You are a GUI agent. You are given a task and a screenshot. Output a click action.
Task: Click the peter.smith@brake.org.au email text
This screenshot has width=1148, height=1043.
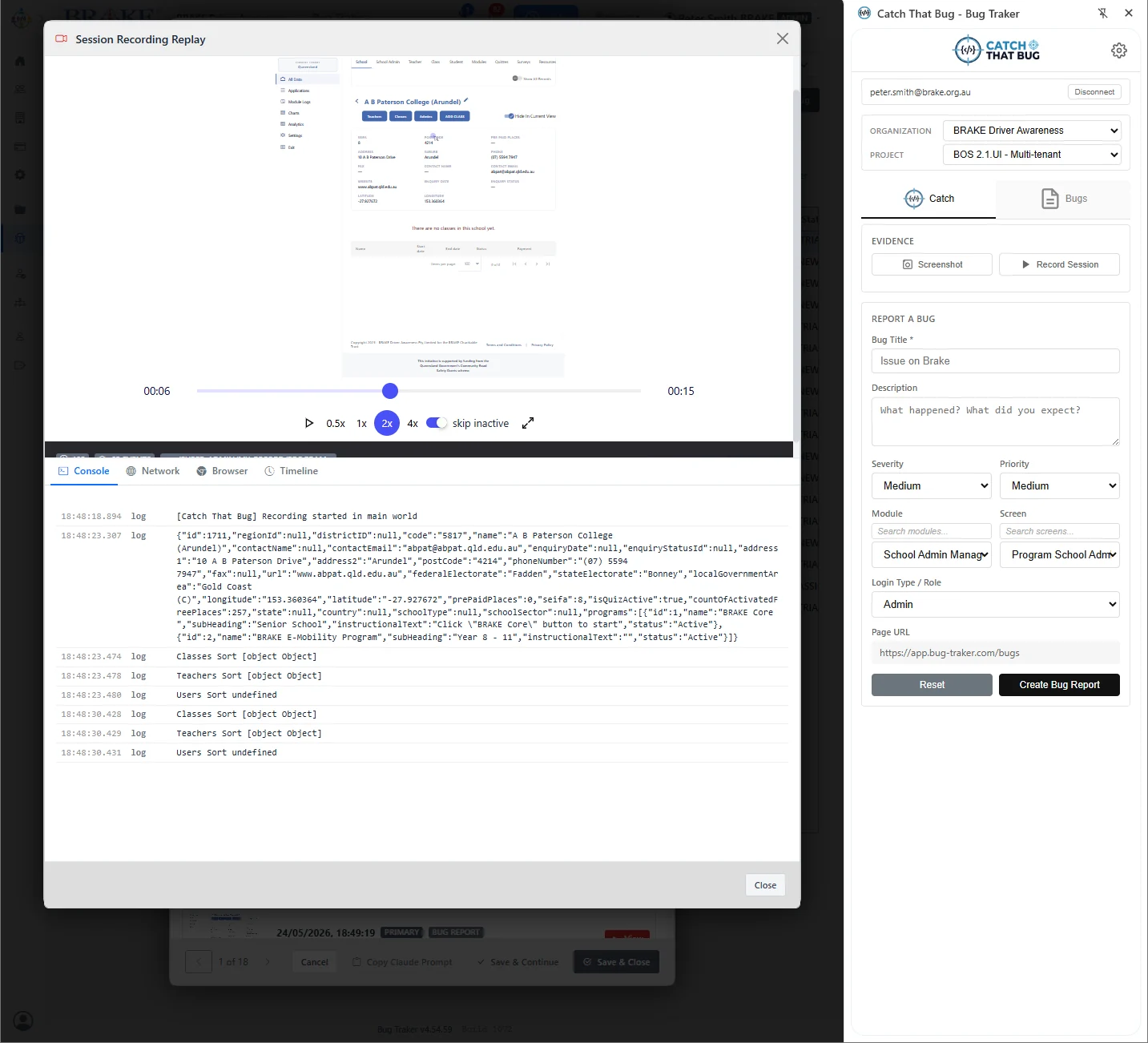click(x=920, y=92)
